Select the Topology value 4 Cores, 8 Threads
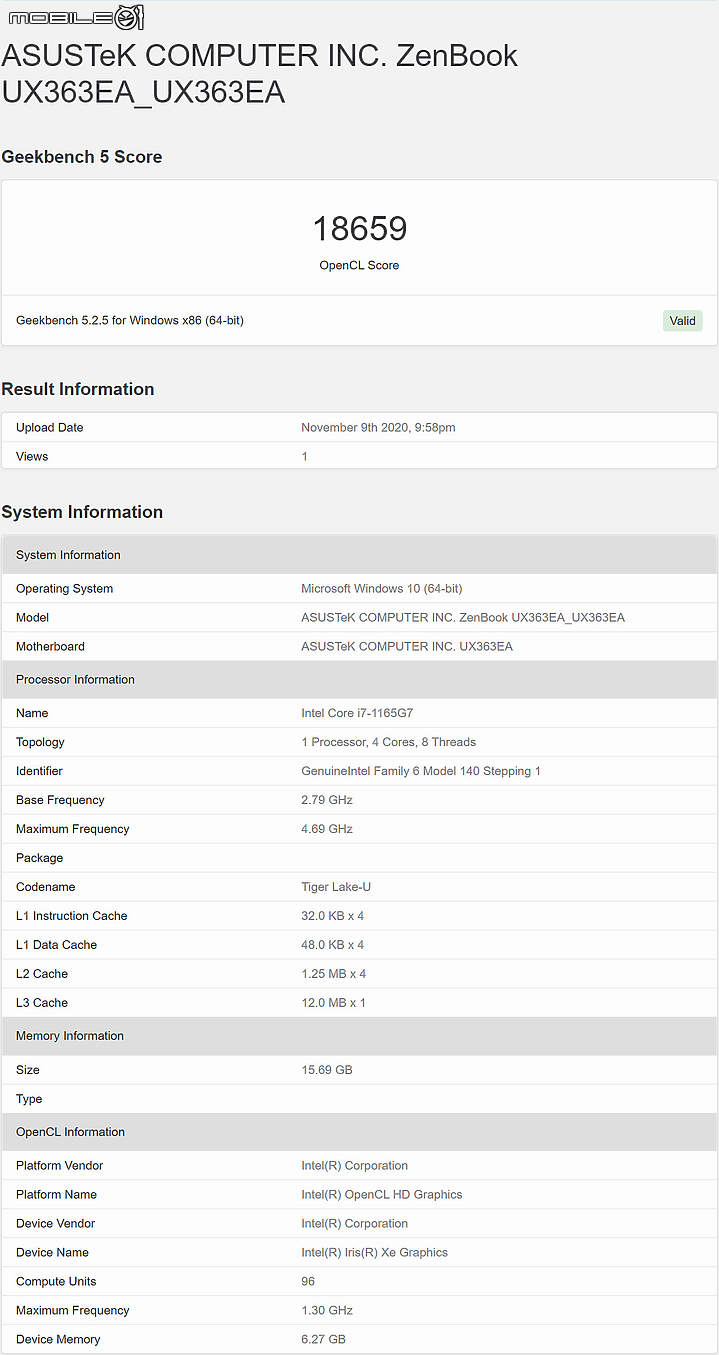The height and width of the screenshot is (1355, 719). tap(389, 743)
